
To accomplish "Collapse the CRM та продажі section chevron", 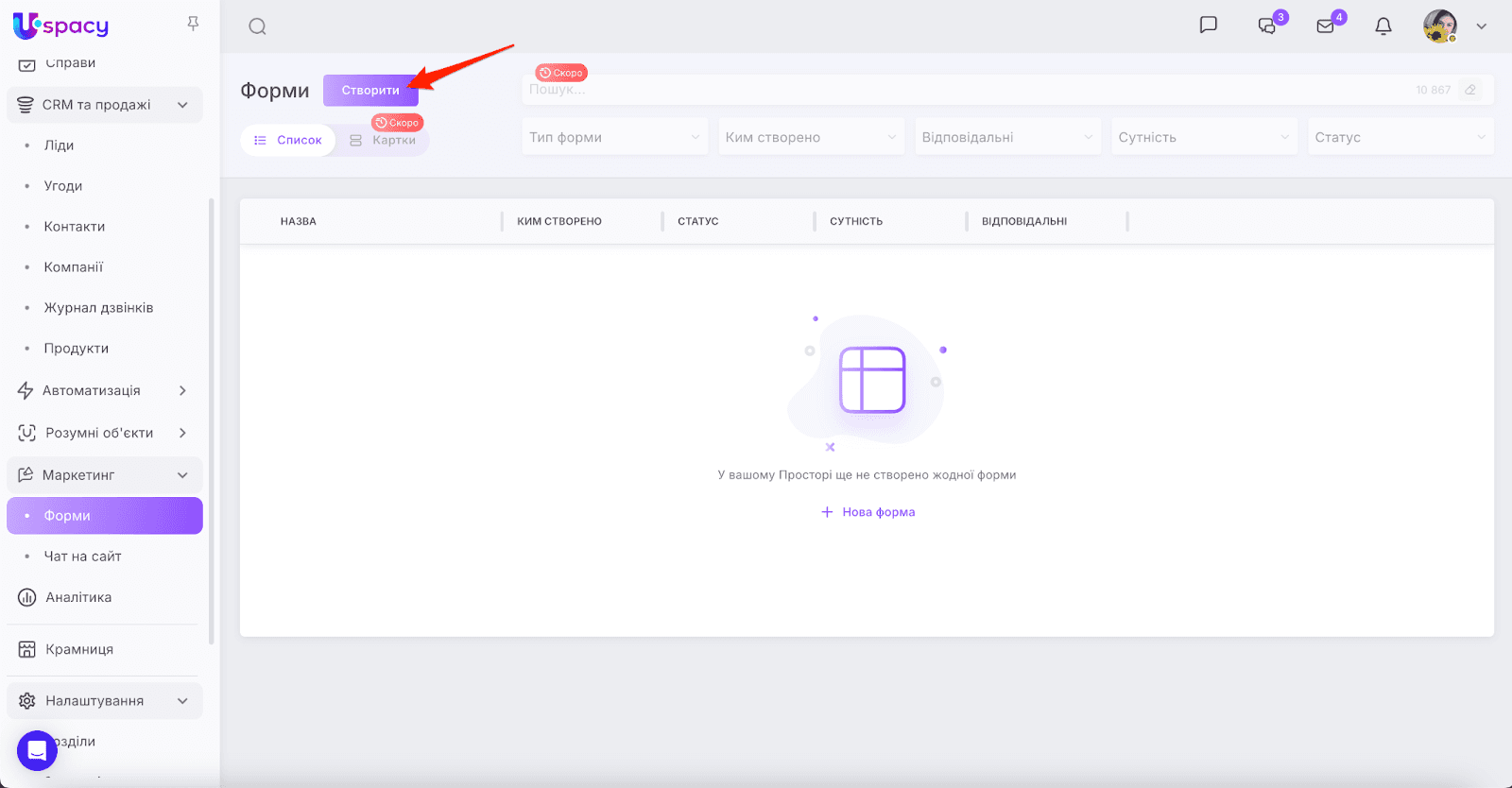I will tap(182, 105).
